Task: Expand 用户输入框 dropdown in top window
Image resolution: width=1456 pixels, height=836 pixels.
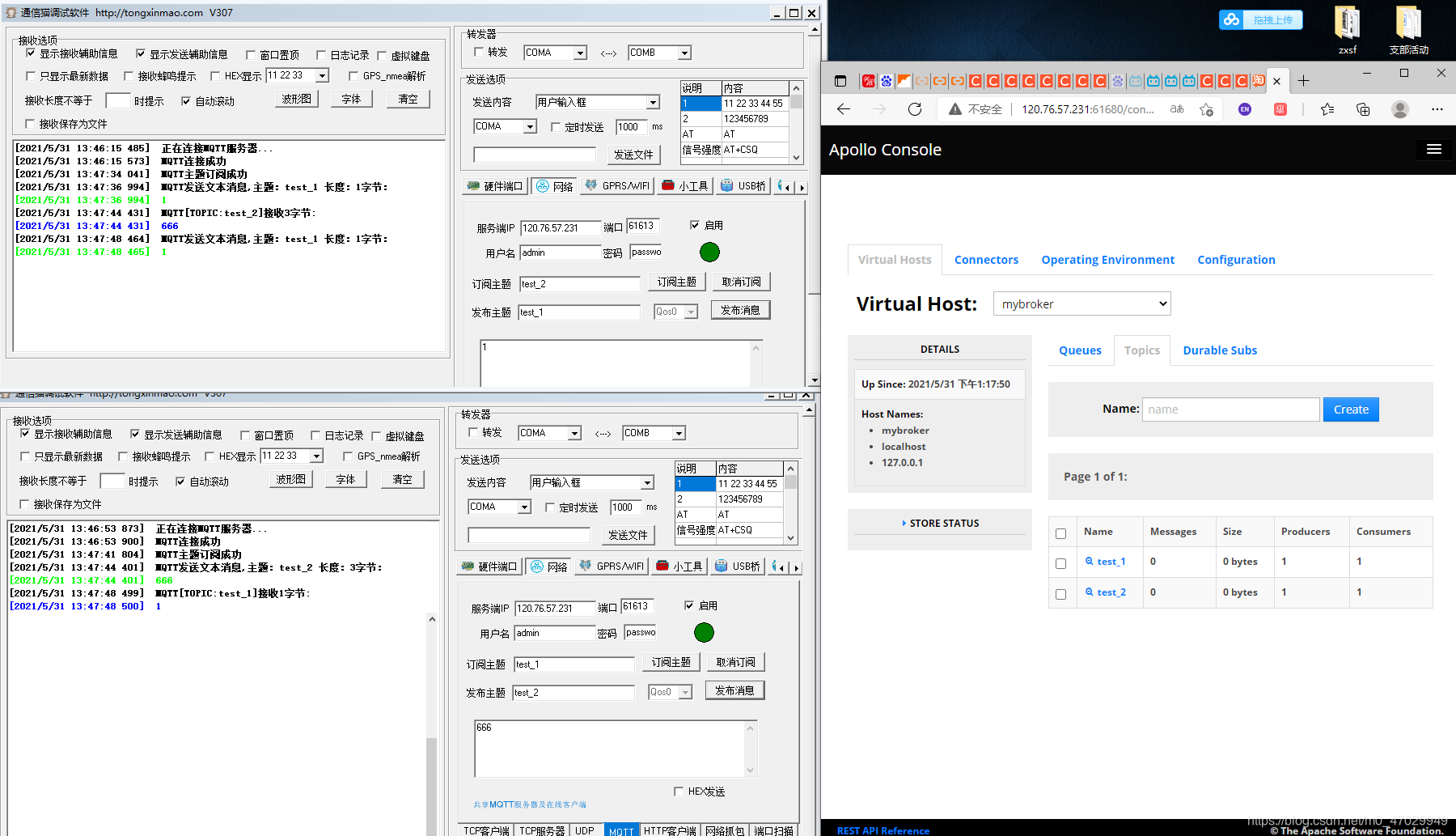Action: tap(653, 102)
